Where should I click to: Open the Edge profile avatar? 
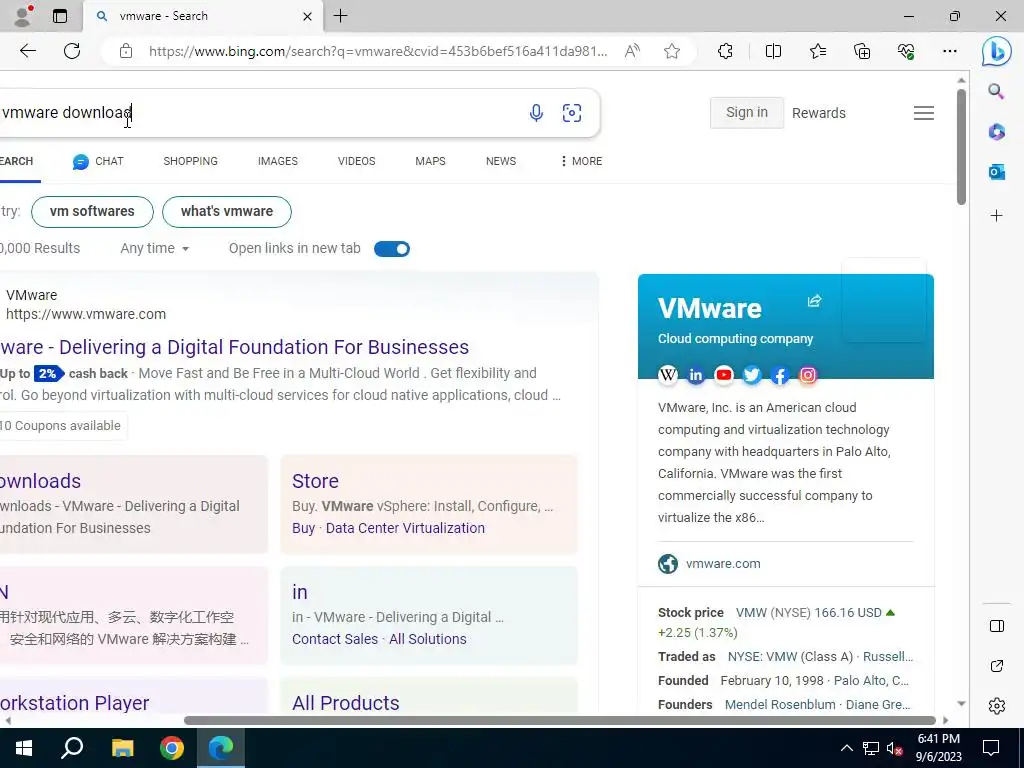(x=24, y=16)
